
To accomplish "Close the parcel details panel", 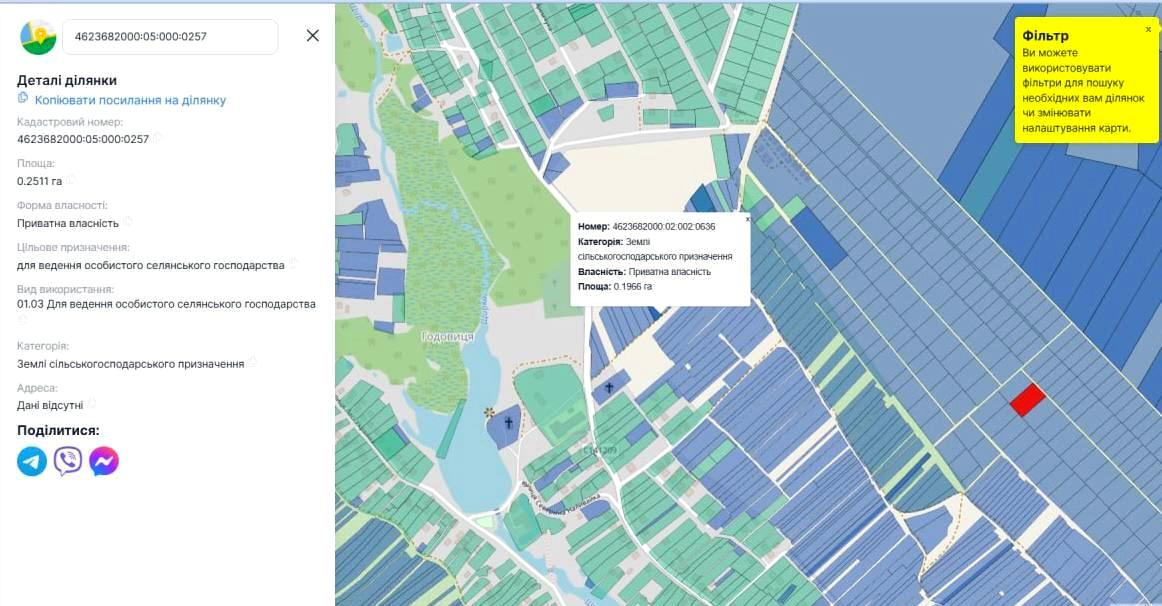I will click(x=312, y=36).
